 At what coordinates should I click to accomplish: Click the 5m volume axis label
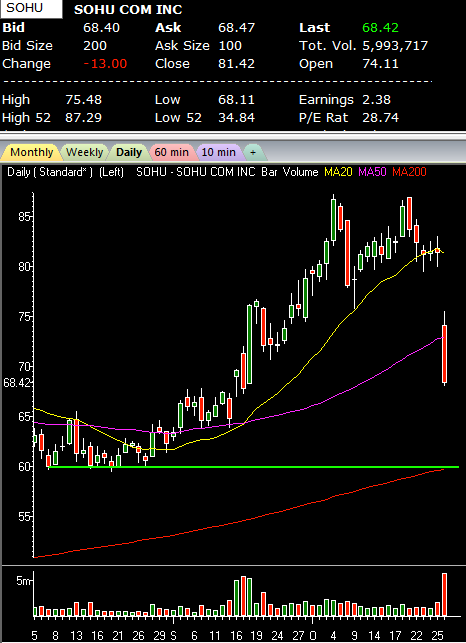coord(23,581)
